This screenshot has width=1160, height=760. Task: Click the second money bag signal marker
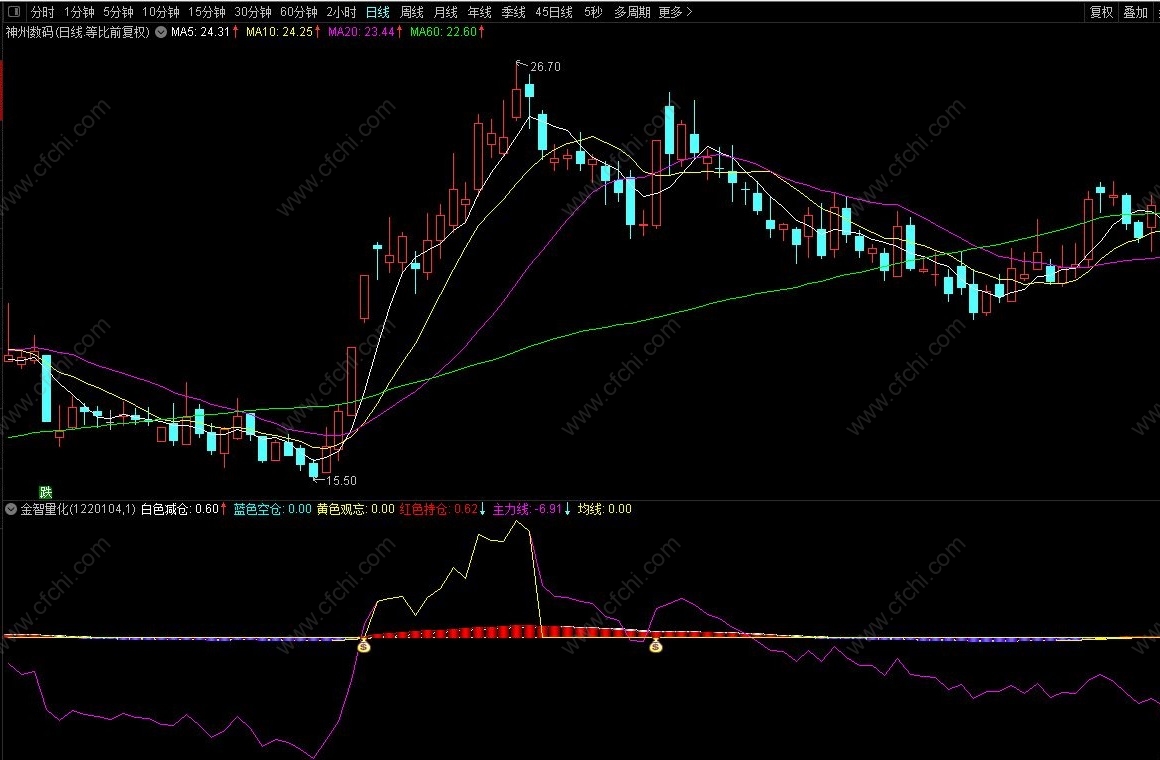click(x=655, y=646)
